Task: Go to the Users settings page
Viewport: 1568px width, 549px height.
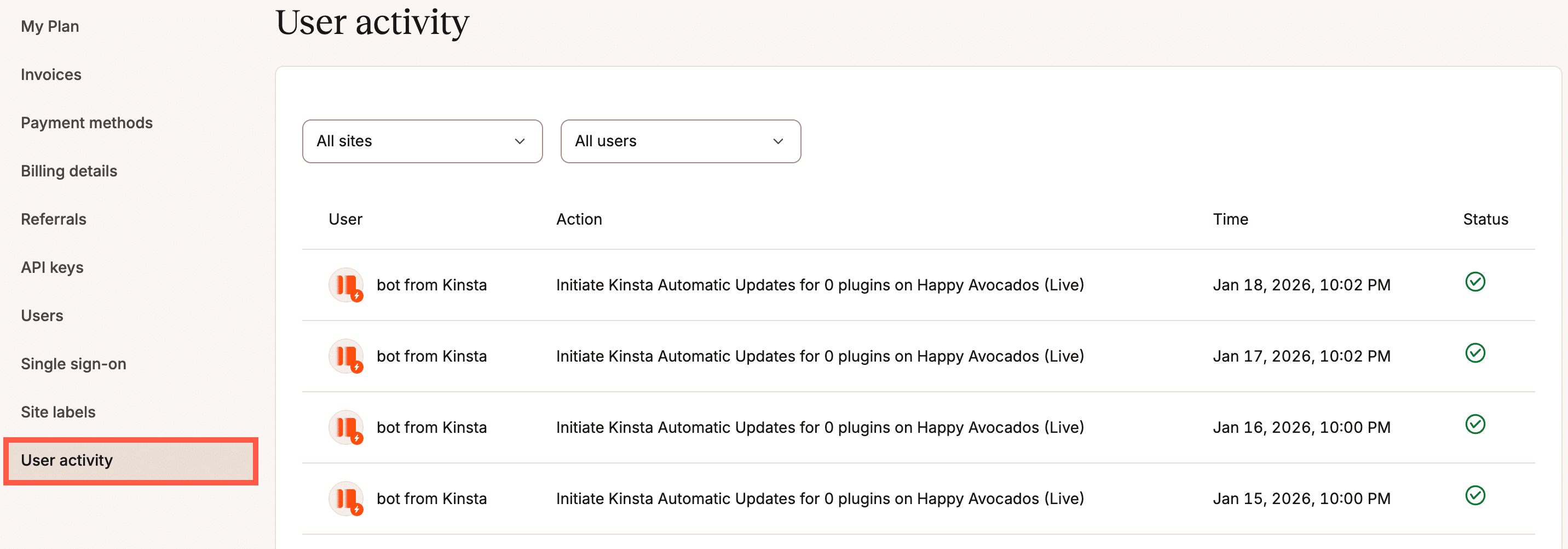Action: coord(42,315)
